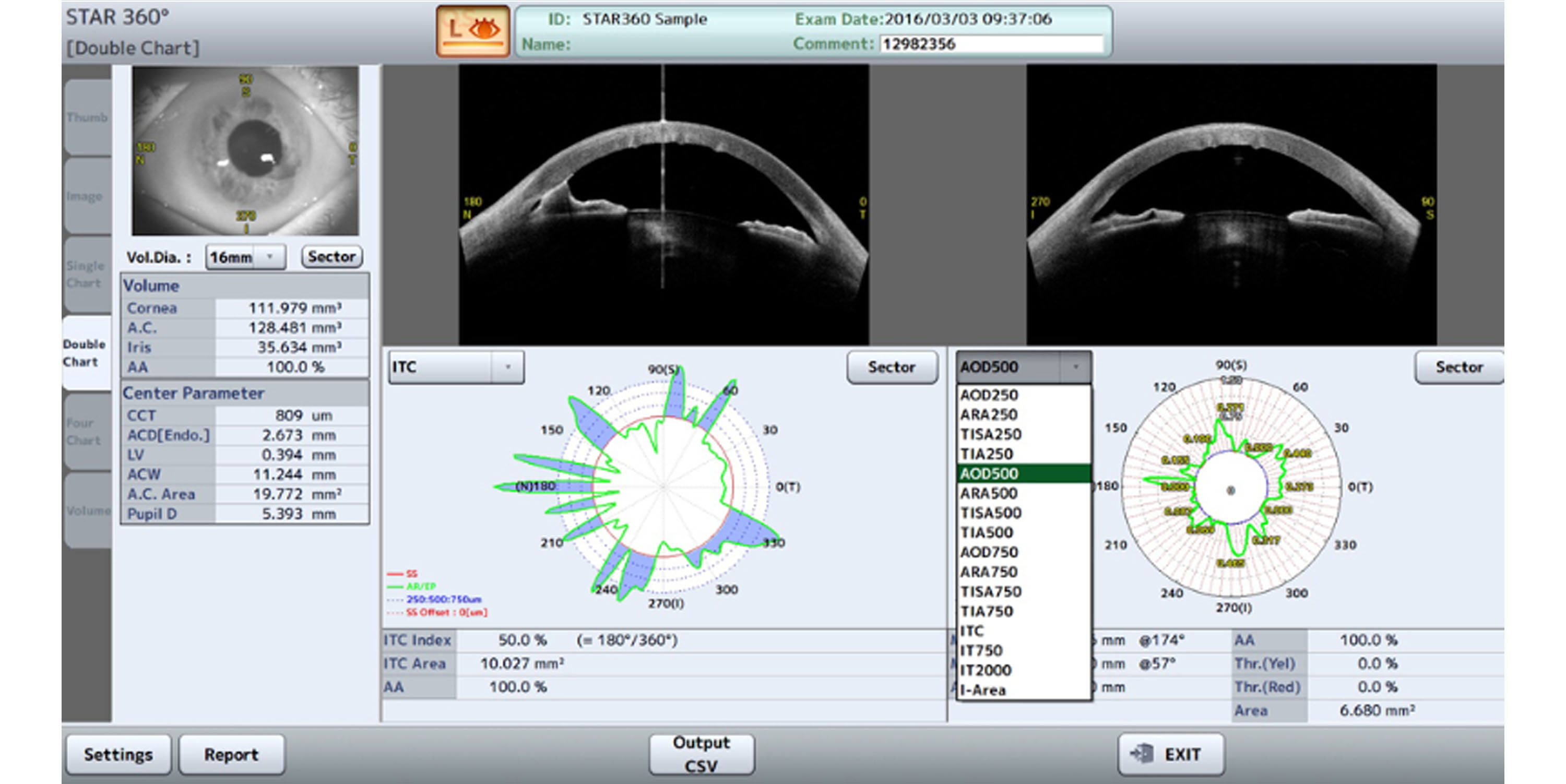1566x784 pixels.
Task: Click the left eye indicator icon
Action: tap(472, 31)
